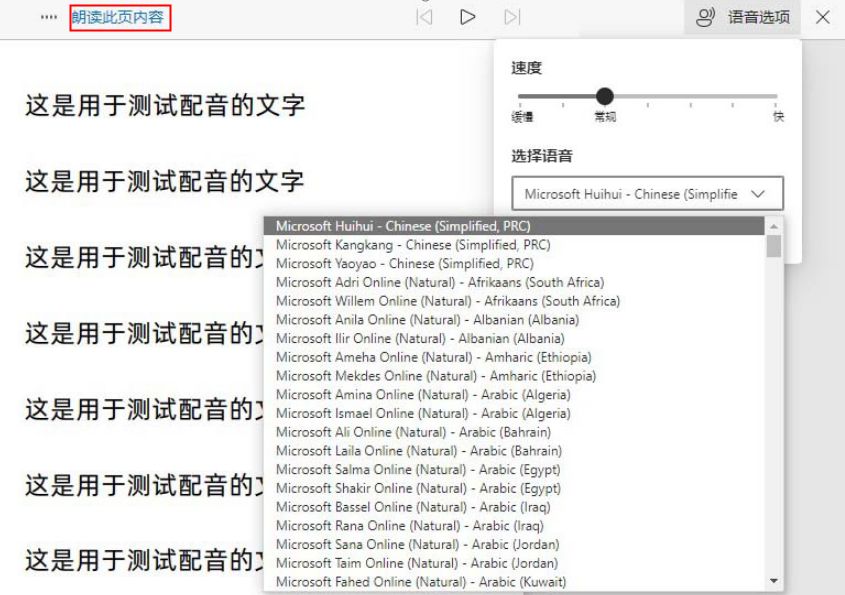Pick Microsoft Ismael Online Arabic (Algeria)

coord(514,413)
